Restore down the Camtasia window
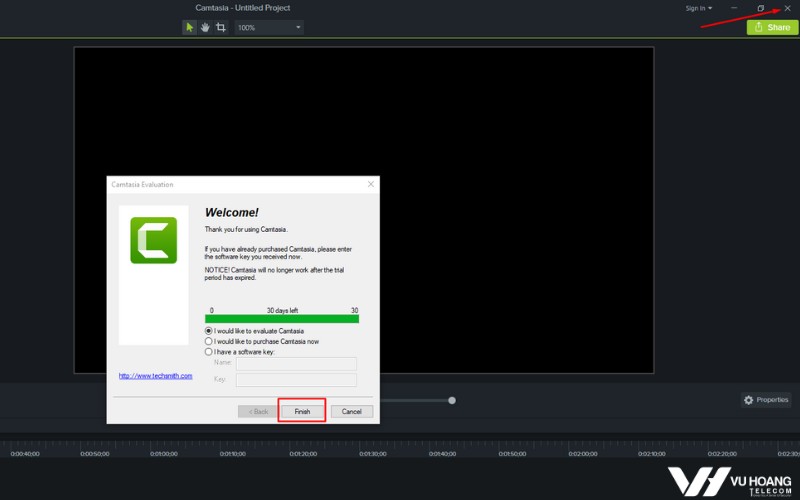Screen dimensions: 800x500 [761, 8]
